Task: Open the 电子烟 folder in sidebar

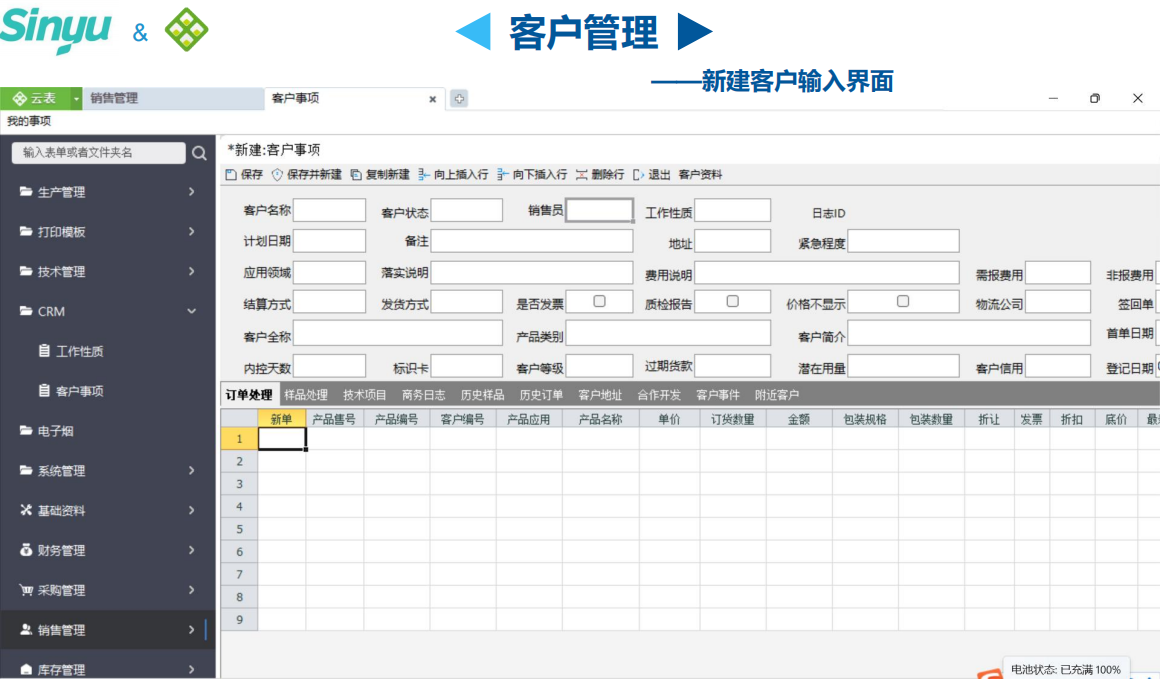Action: click(x=46, y=431)
